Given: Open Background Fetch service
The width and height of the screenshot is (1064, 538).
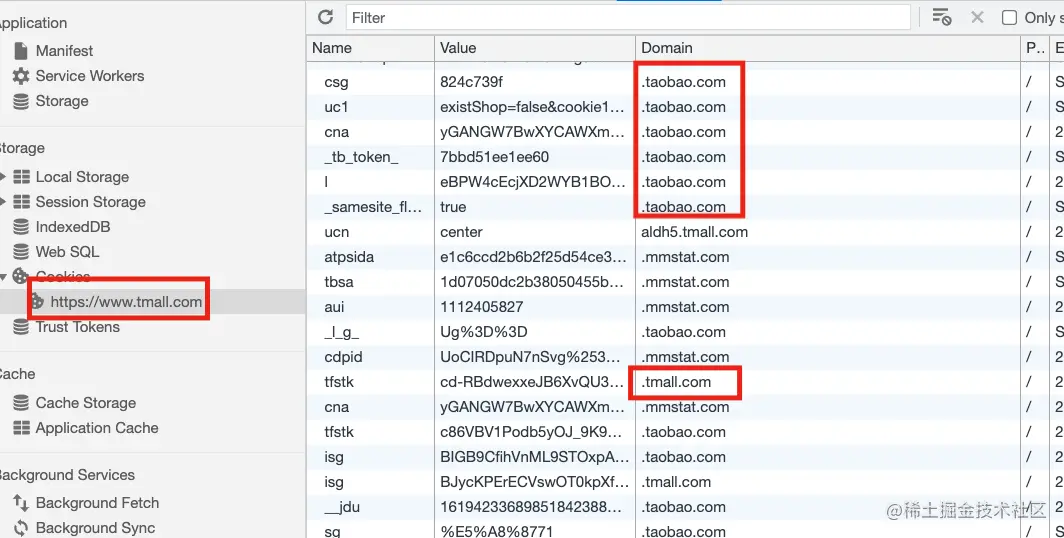Looking at the screenshot, I should pyautogui.click(x=97, y=503).
